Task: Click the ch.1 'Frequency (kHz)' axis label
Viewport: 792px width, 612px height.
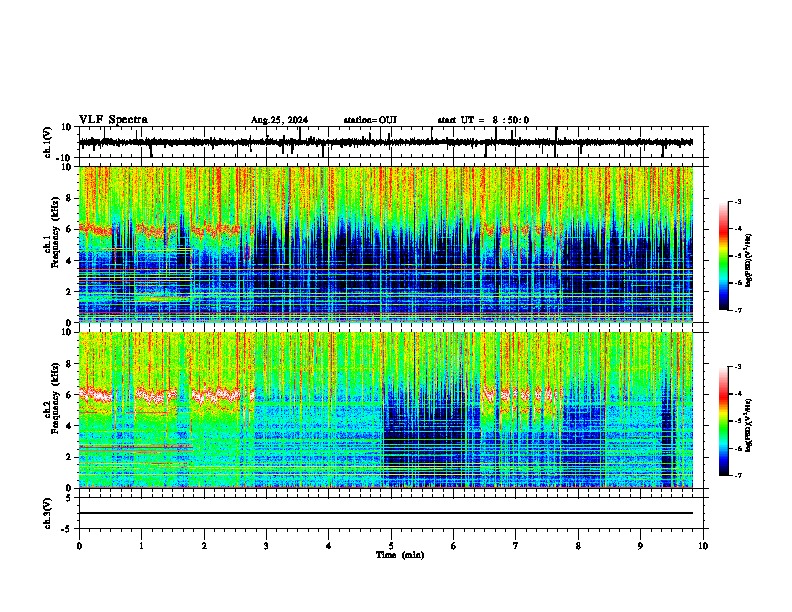Action: 55,232
